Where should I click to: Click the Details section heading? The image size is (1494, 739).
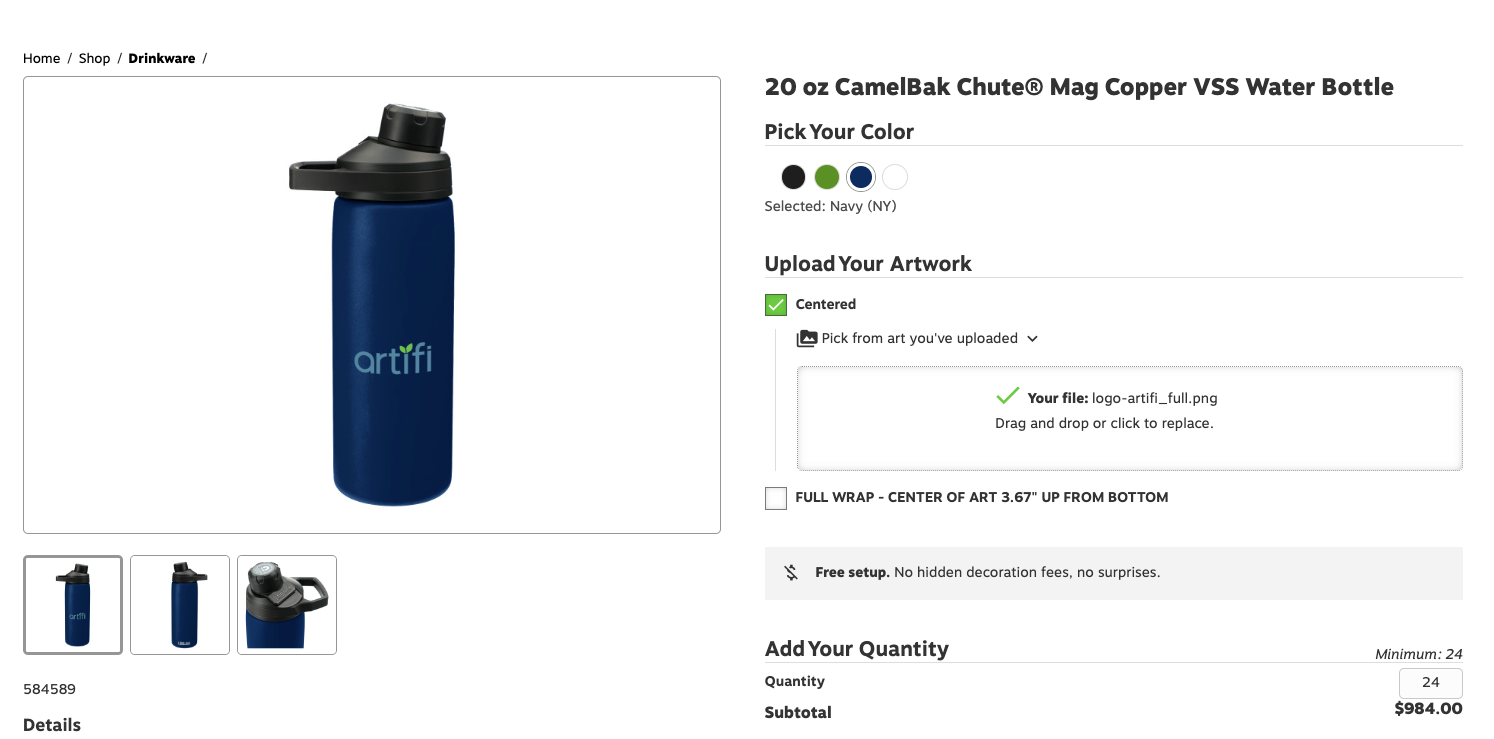(51, 724)
